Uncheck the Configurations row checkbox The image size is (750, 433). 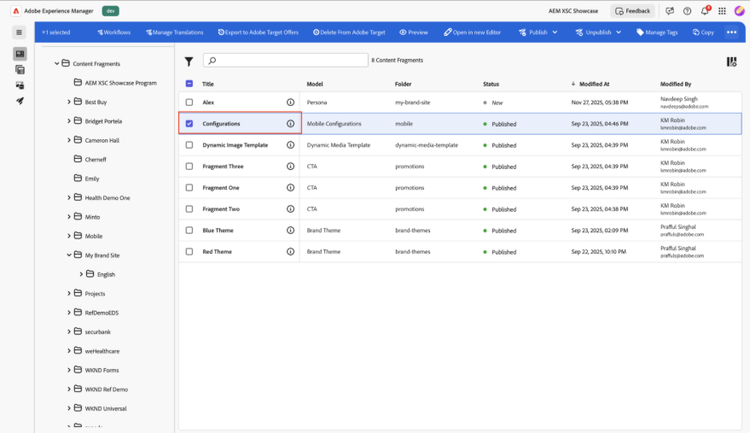pyautogui.click(x=189, y=124)
